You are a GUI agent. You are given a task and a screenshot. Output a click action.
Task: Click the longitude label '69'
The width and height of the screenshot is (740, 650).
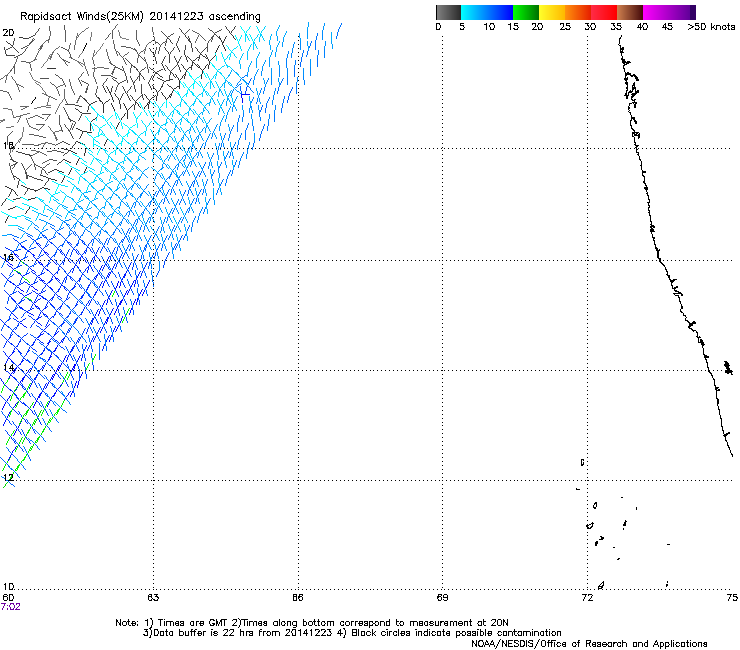click(442, 598)
